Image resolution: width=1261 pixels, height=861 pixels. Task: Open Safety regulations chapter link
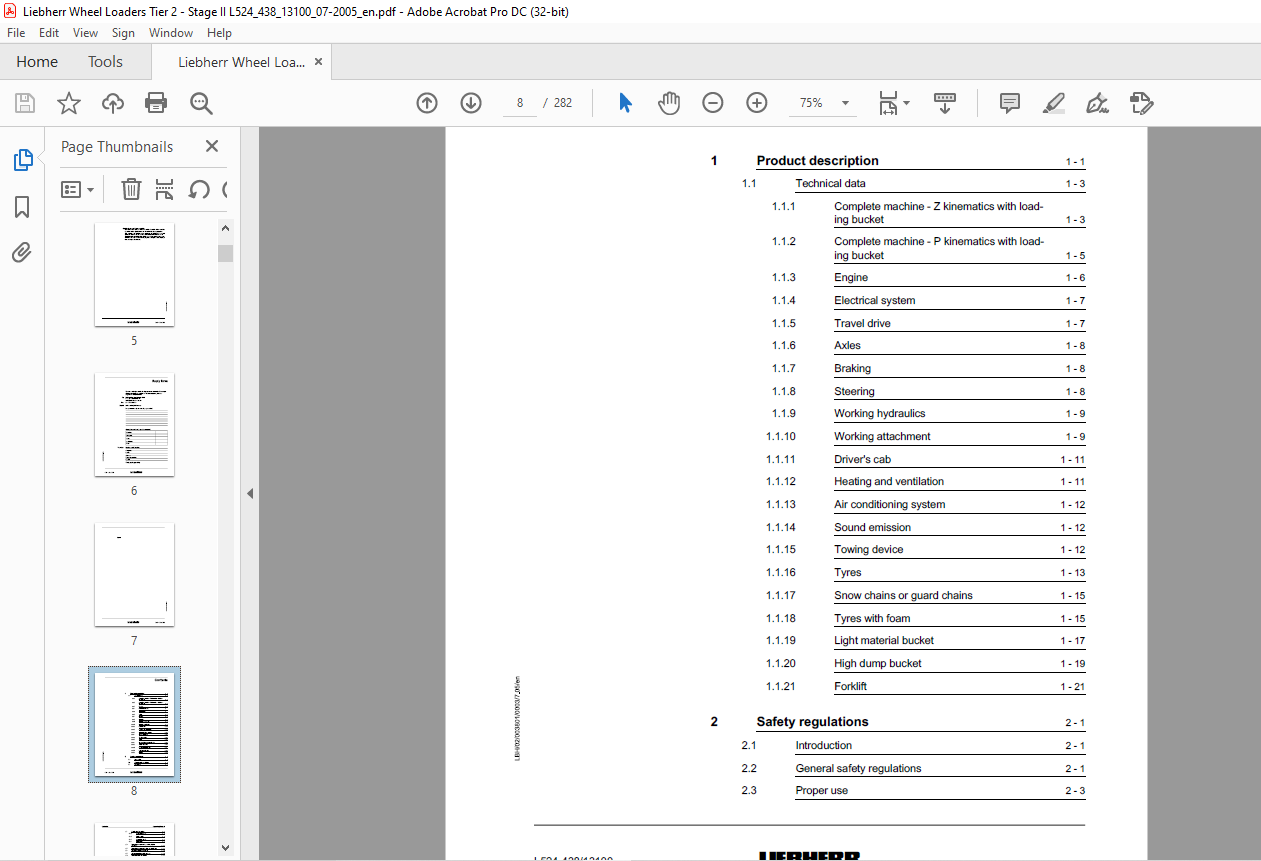(x=813, y=722)
